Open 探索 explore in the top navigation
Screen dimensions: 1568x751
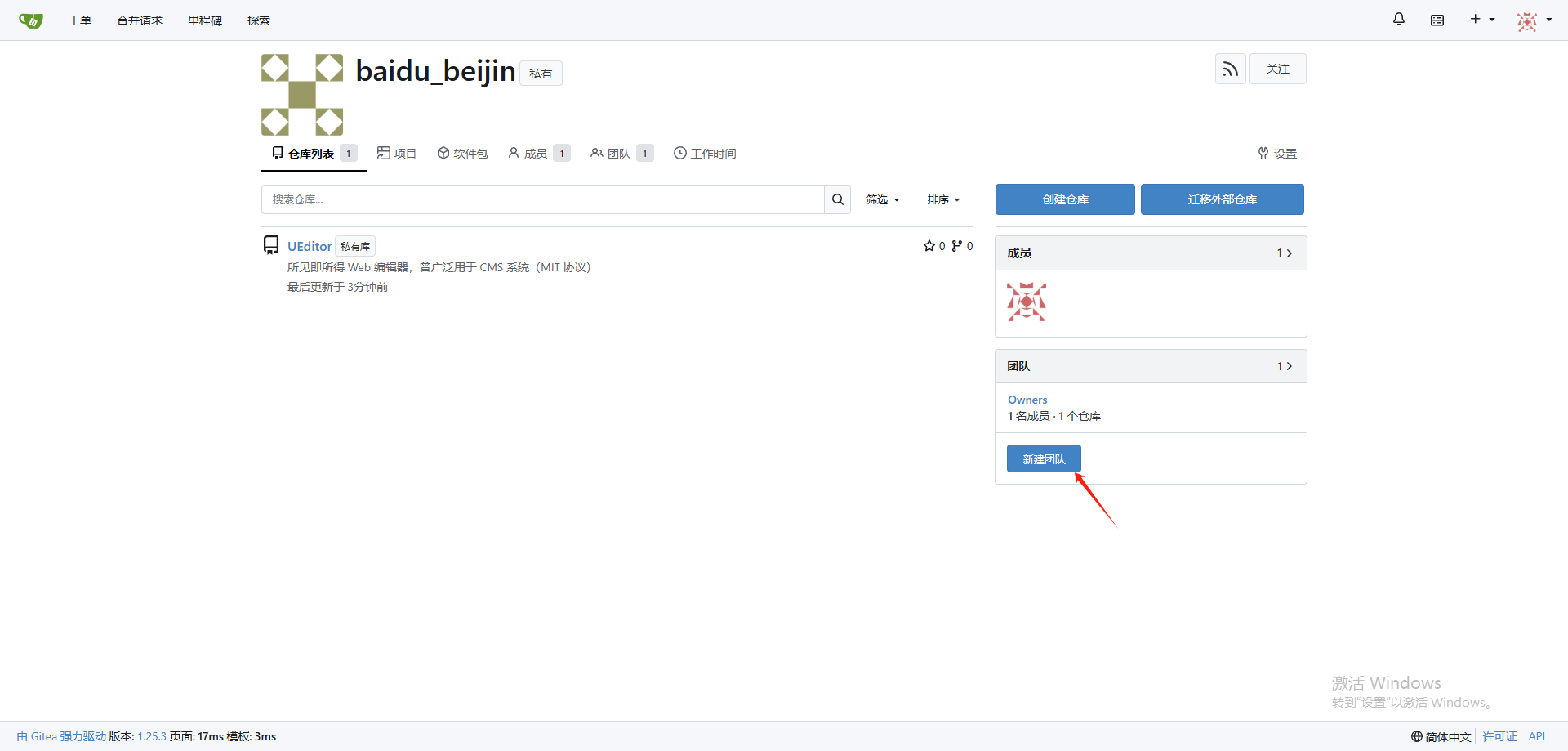click(x=259, y=20)
